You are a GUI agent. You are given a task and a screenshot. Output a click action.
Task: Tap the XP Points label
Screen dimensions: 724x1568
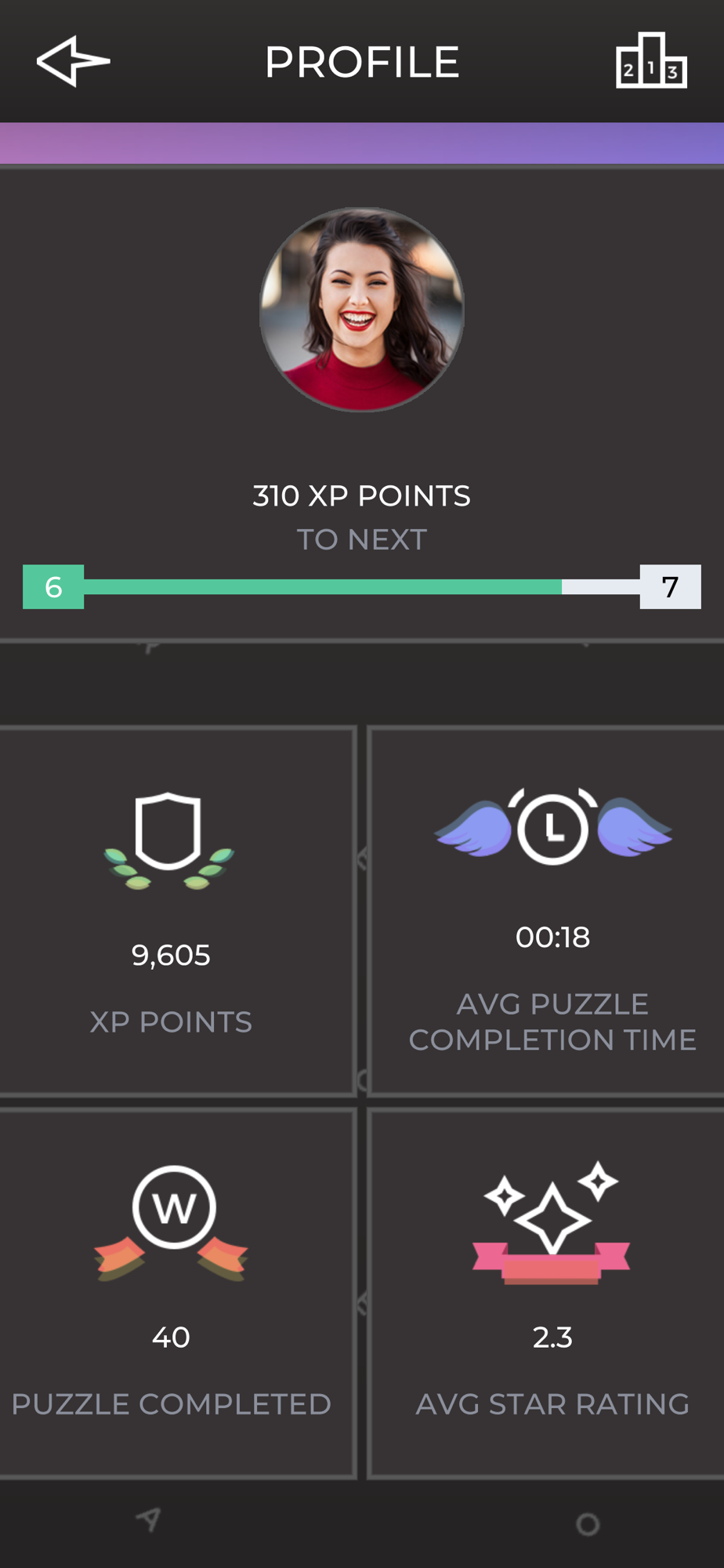[x=171, y=1022]
